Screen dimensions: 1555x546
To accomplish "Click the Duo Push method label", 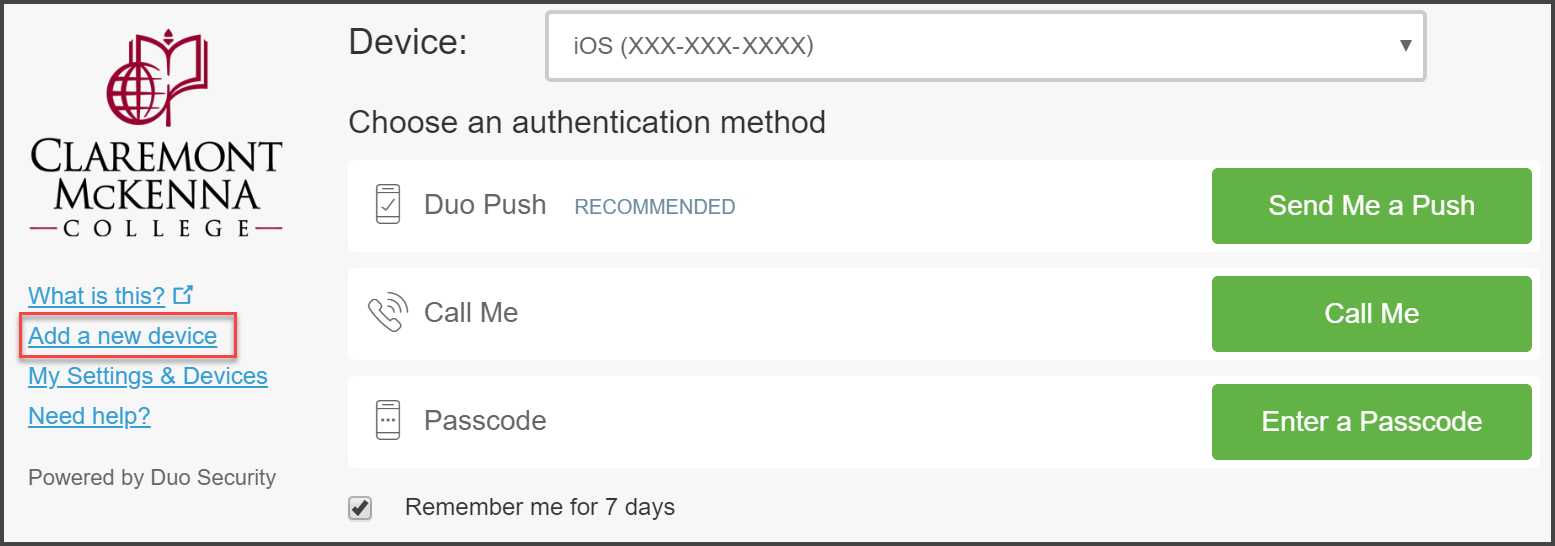I will tap(485, 205).
